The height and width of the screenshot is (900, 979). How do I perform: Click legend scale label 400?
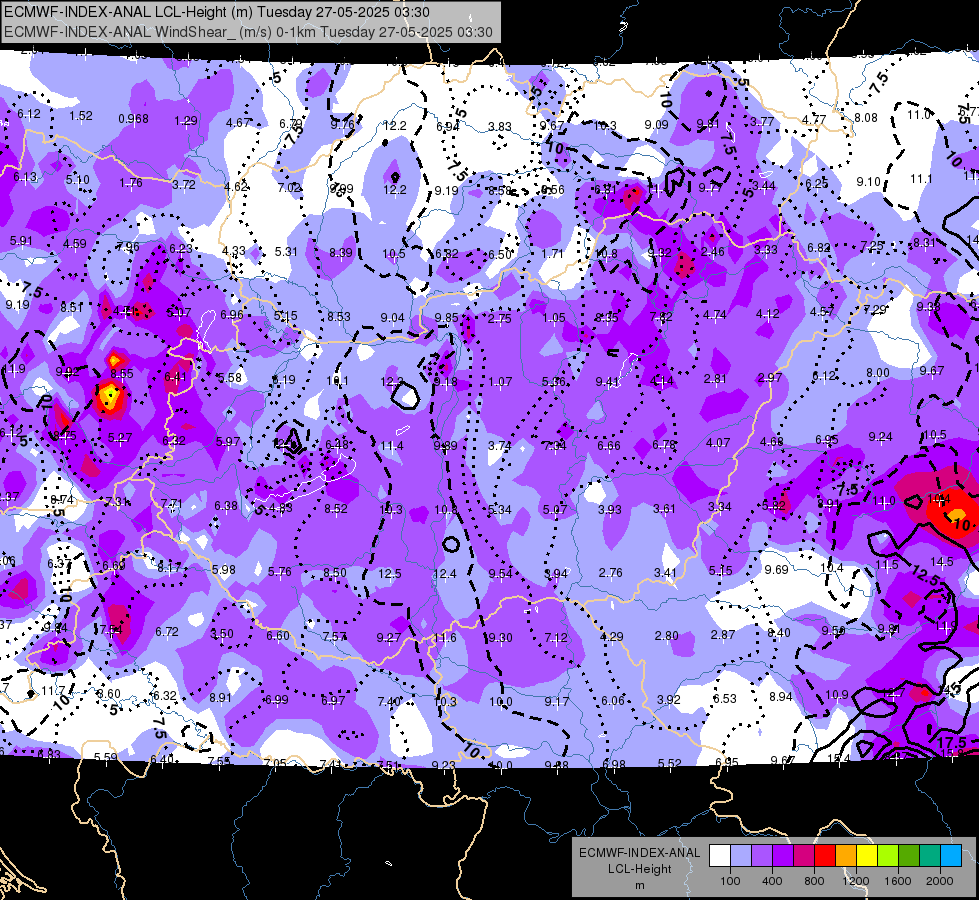click(x=772, y=881)
